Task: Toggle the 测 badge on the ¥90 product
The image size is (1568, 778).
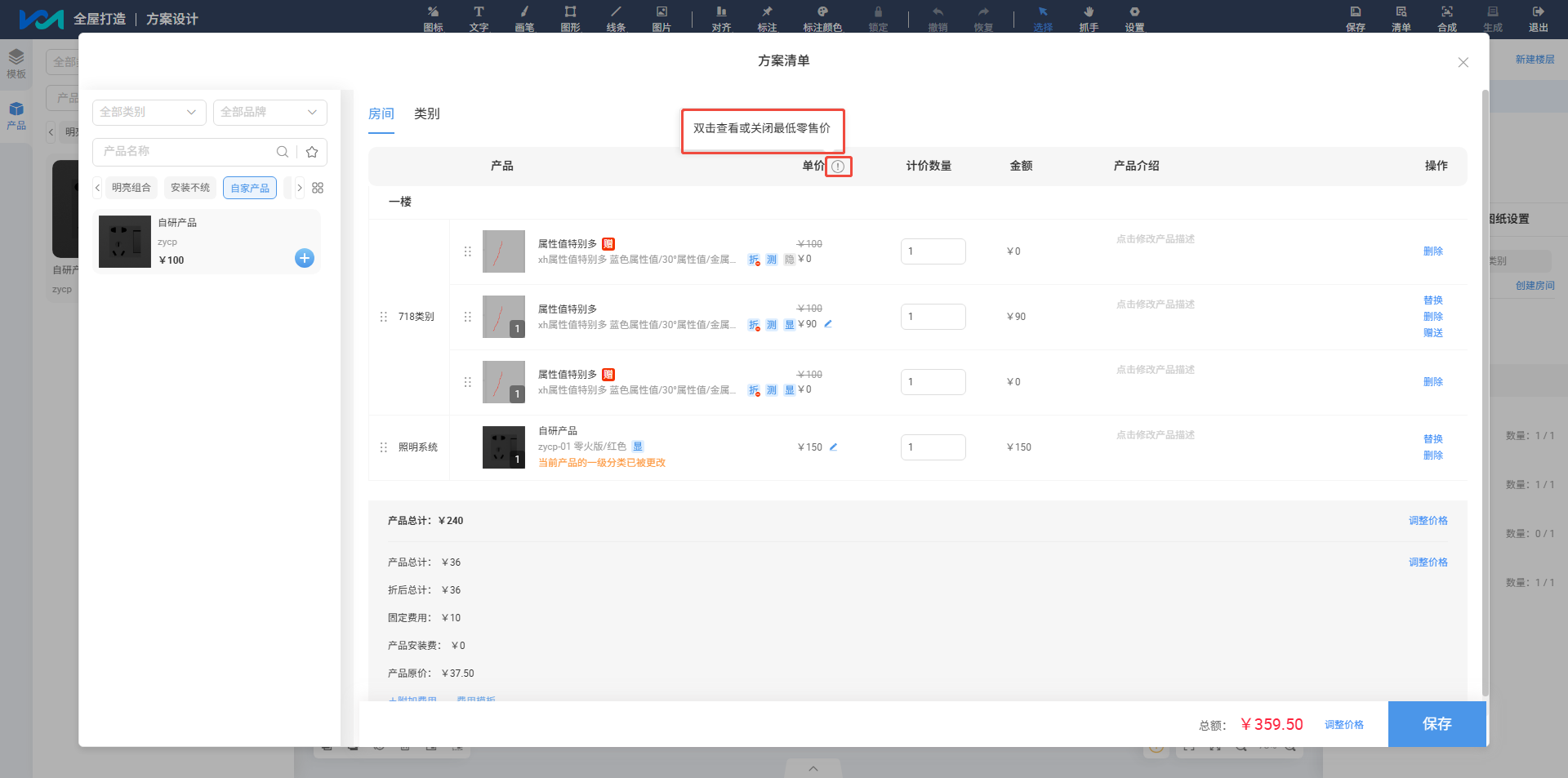Action: click(x=772, y=325)
